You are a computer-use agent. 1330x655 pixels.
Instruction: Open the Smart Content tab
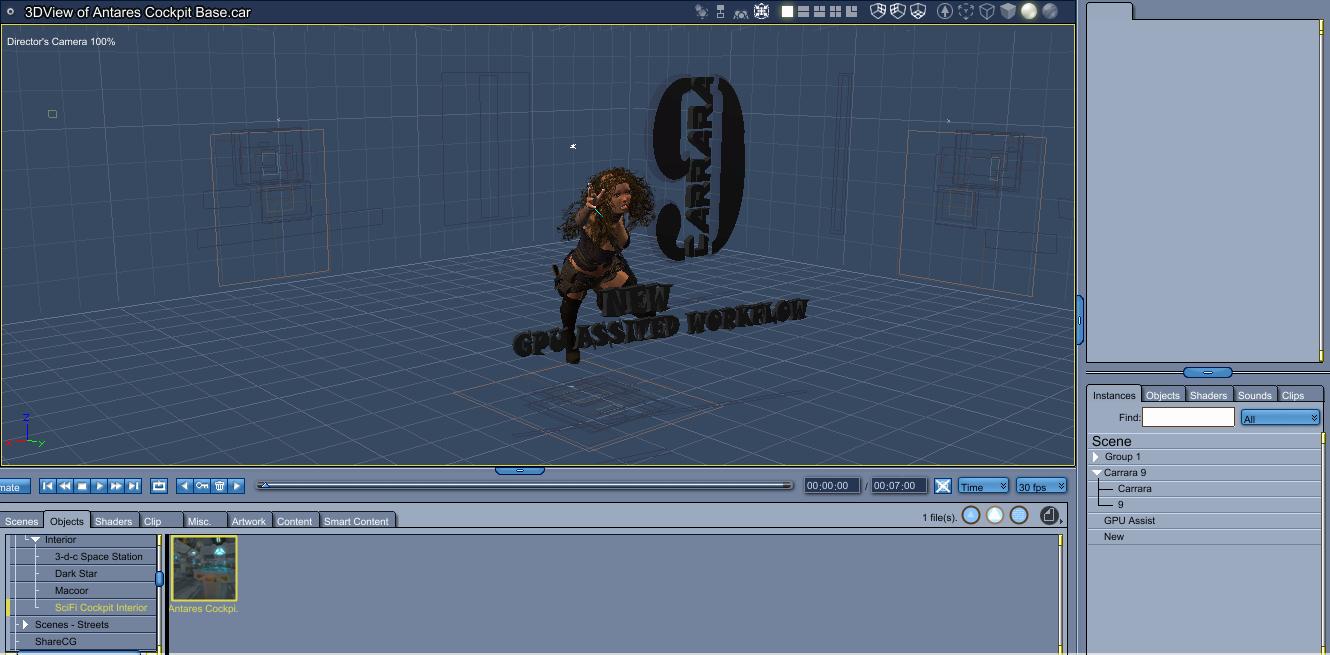pyautogui.click(x=356, y=521)
